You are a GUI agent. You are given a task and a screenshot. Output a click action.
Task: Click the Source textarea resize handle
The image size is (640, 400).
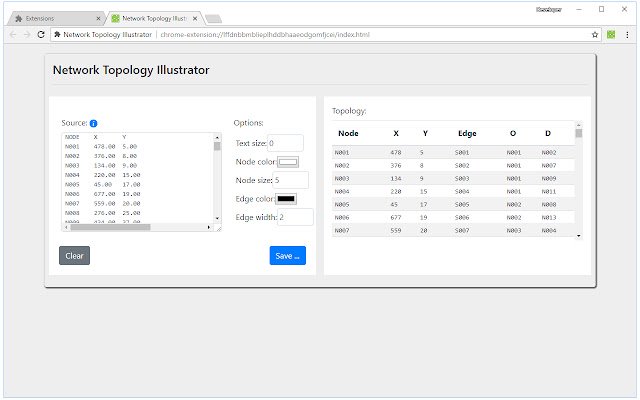pos(218,229)
